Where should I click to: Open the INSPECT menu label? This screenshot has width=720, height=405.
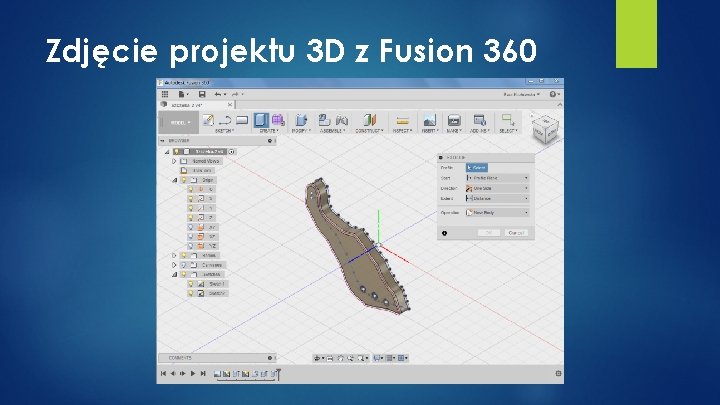coord(402,131)
